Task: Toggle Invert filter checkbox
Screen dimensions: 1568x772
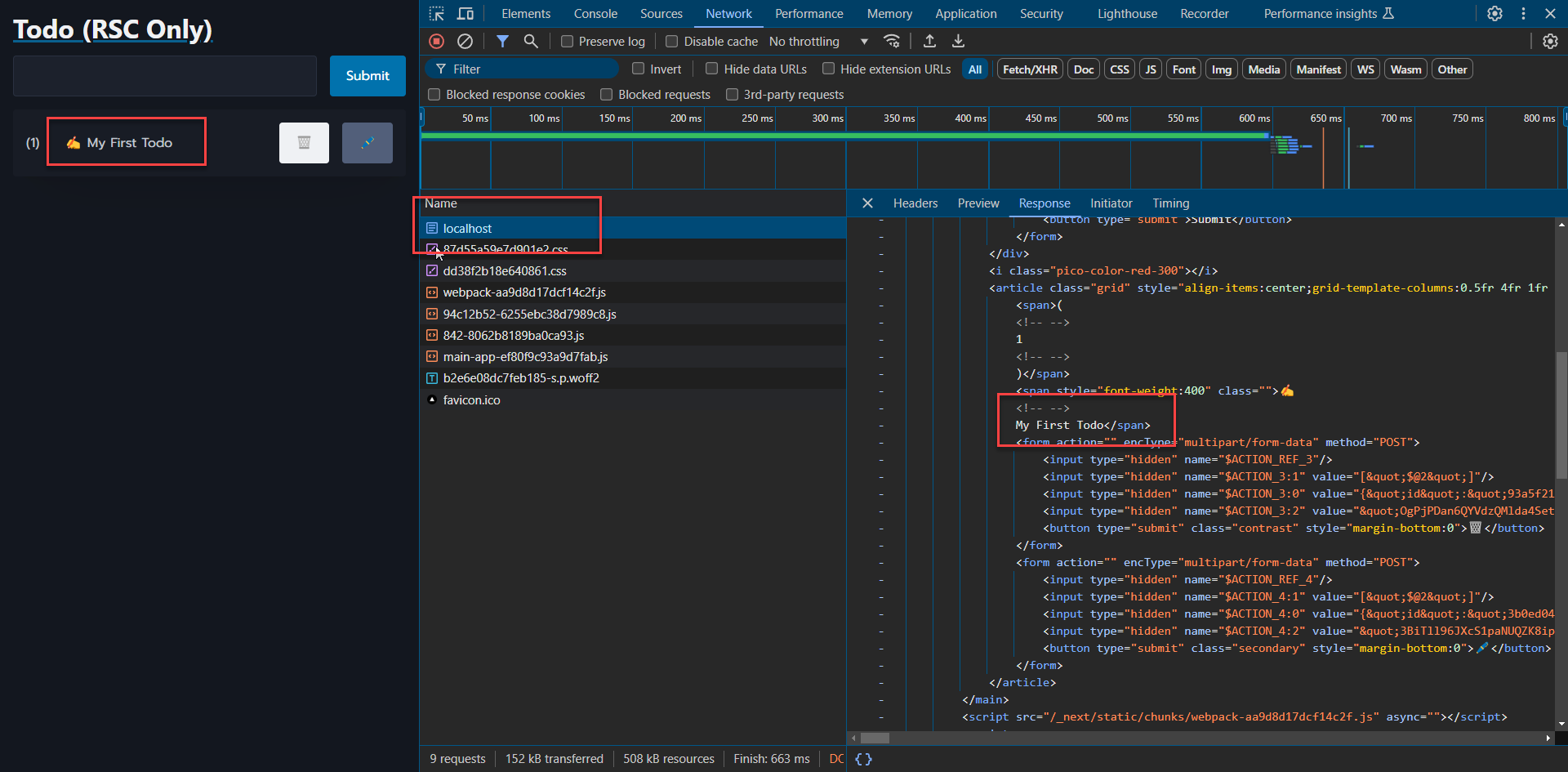Action: 639,69
